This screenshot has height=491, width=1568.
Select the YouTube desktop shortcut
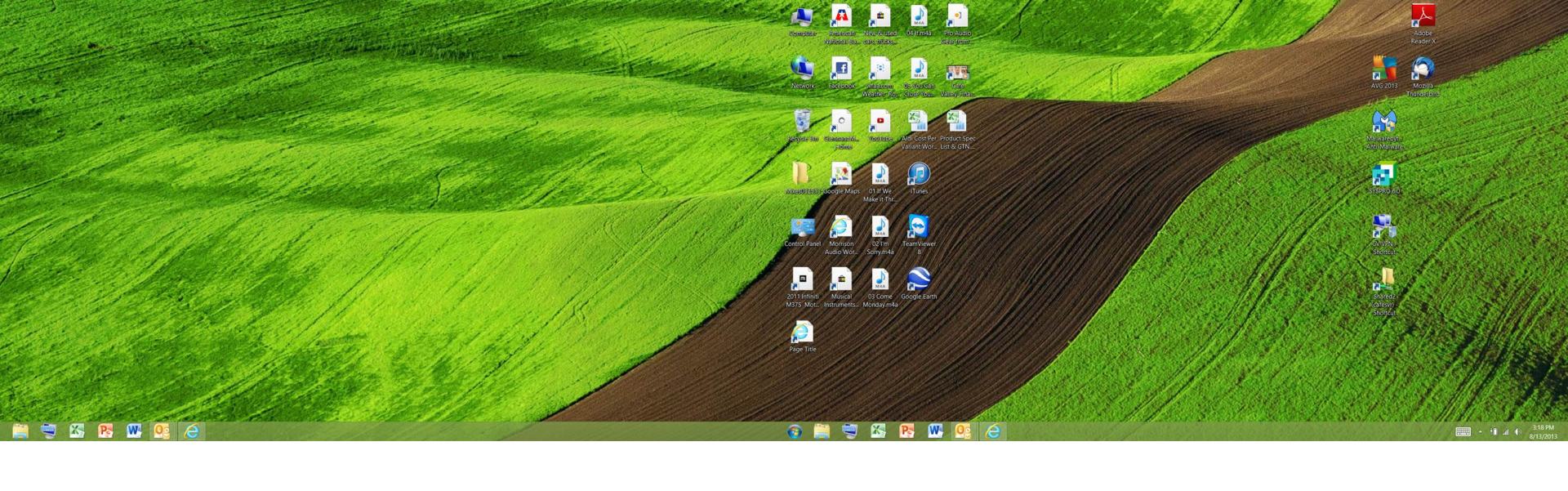[x=880, y=123]
